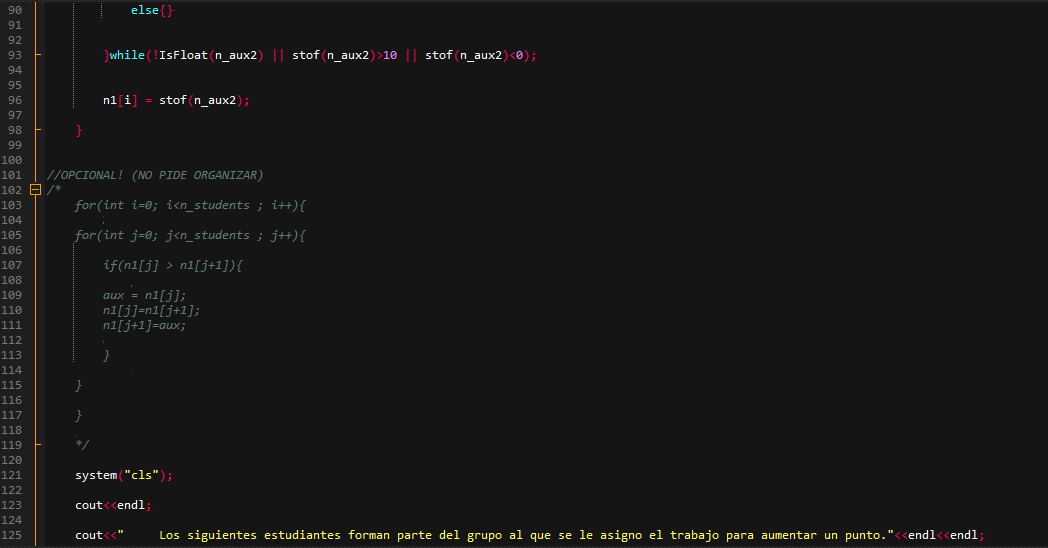Place cursor on cout<<endl; at line 123

(x=113, y=505)
